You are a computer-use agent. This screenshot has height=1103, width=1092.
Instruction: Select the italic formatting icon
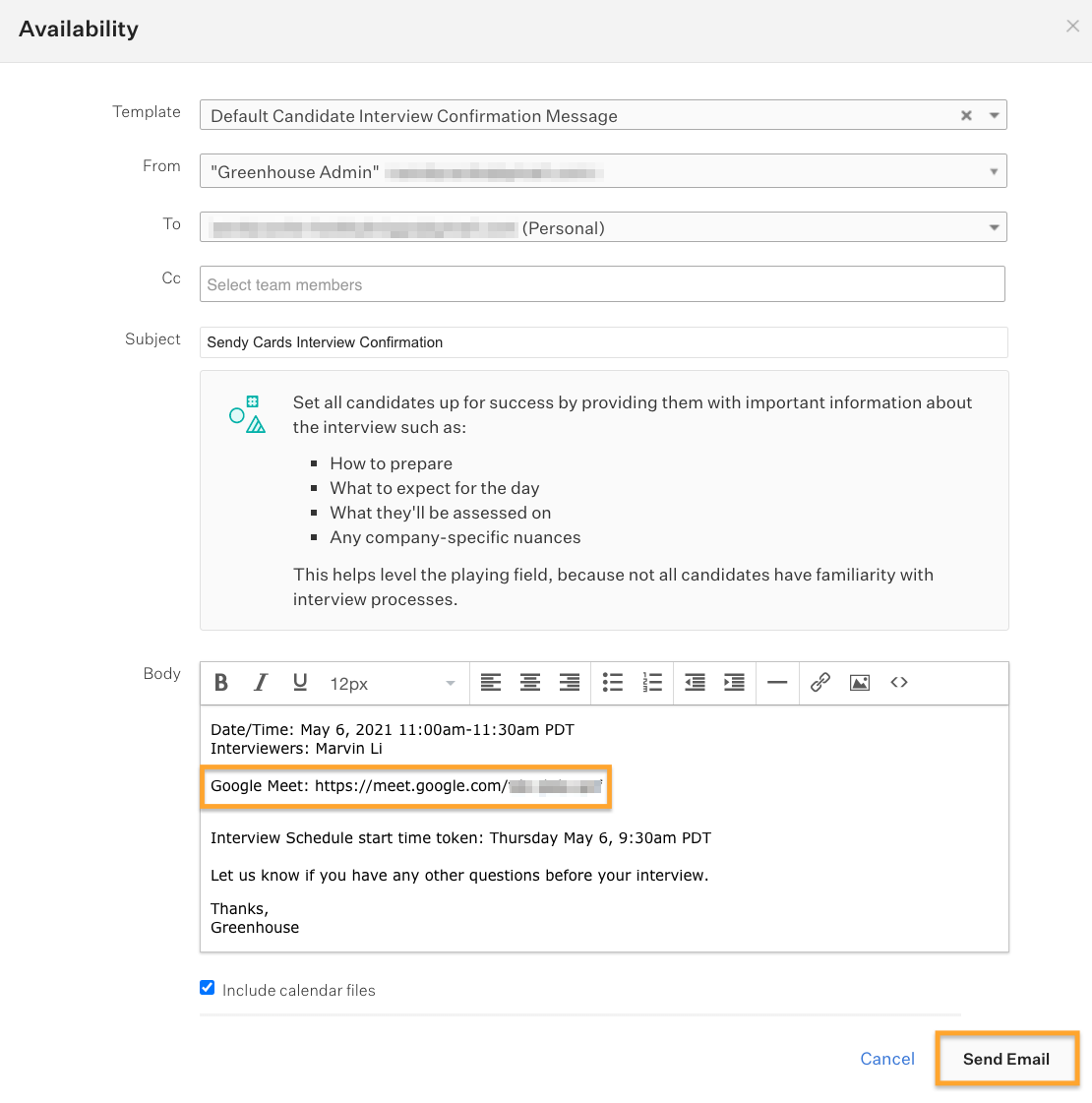coord(260,682)
